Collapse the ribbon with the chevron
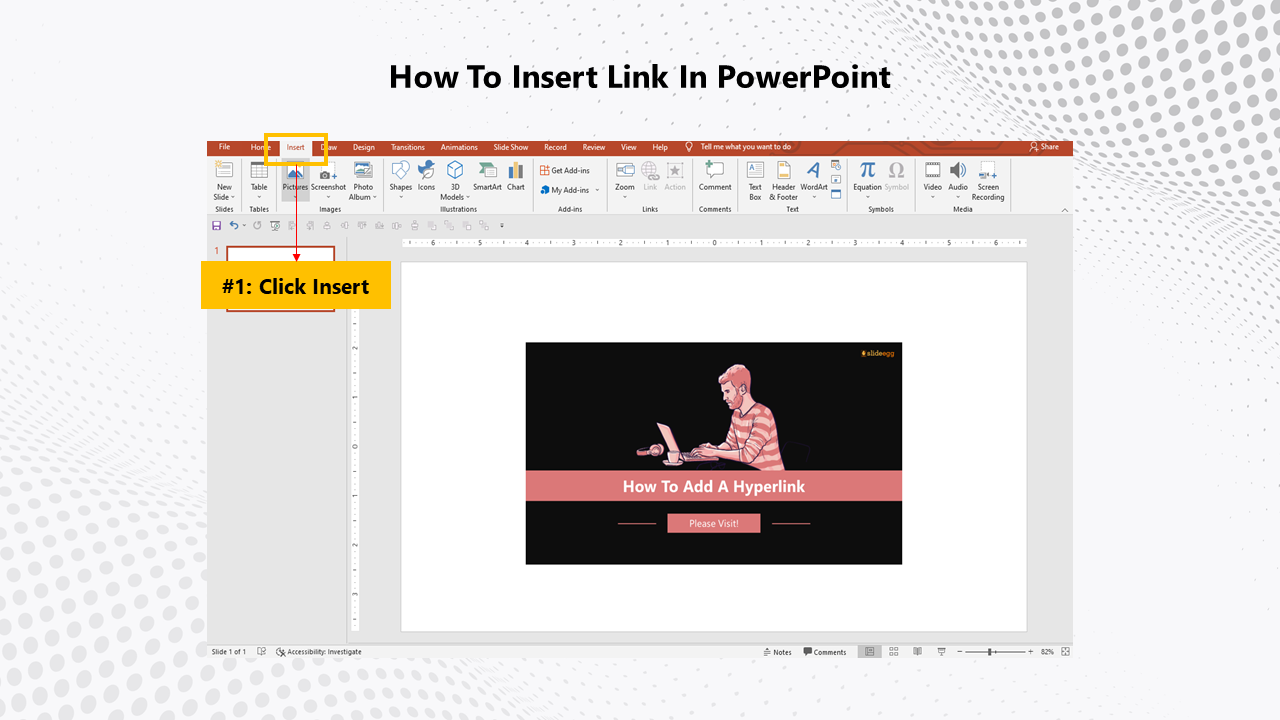 coord(1065,210)
